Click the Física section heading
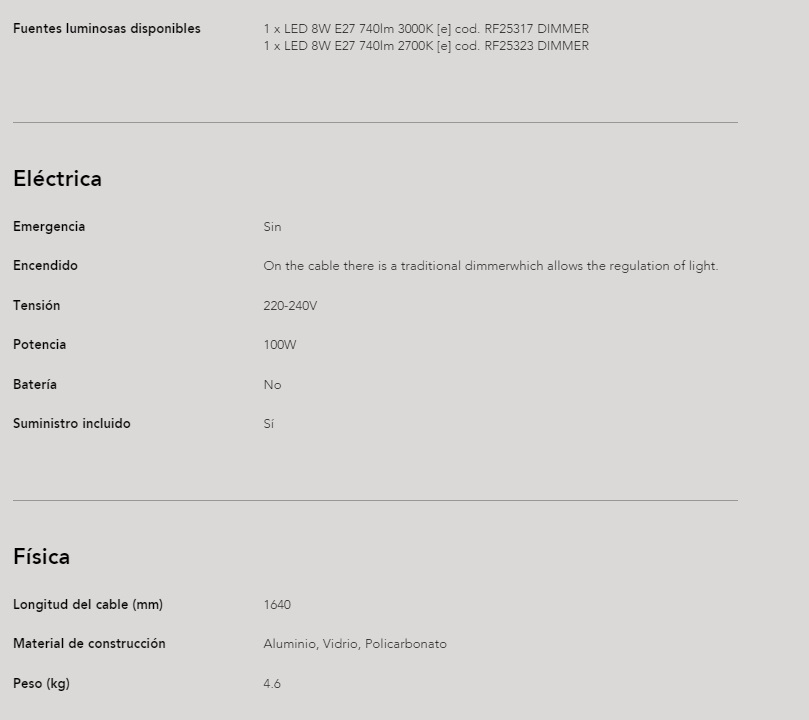Screen dimensions: 809x720 41,557
